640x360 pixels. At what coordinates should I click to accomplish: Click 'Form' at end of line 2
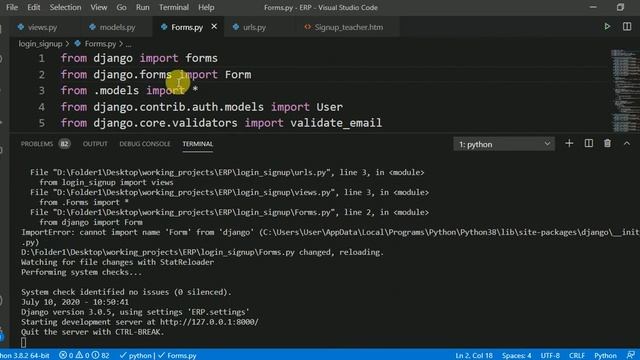pyautogui.click(x=238, y=75)
